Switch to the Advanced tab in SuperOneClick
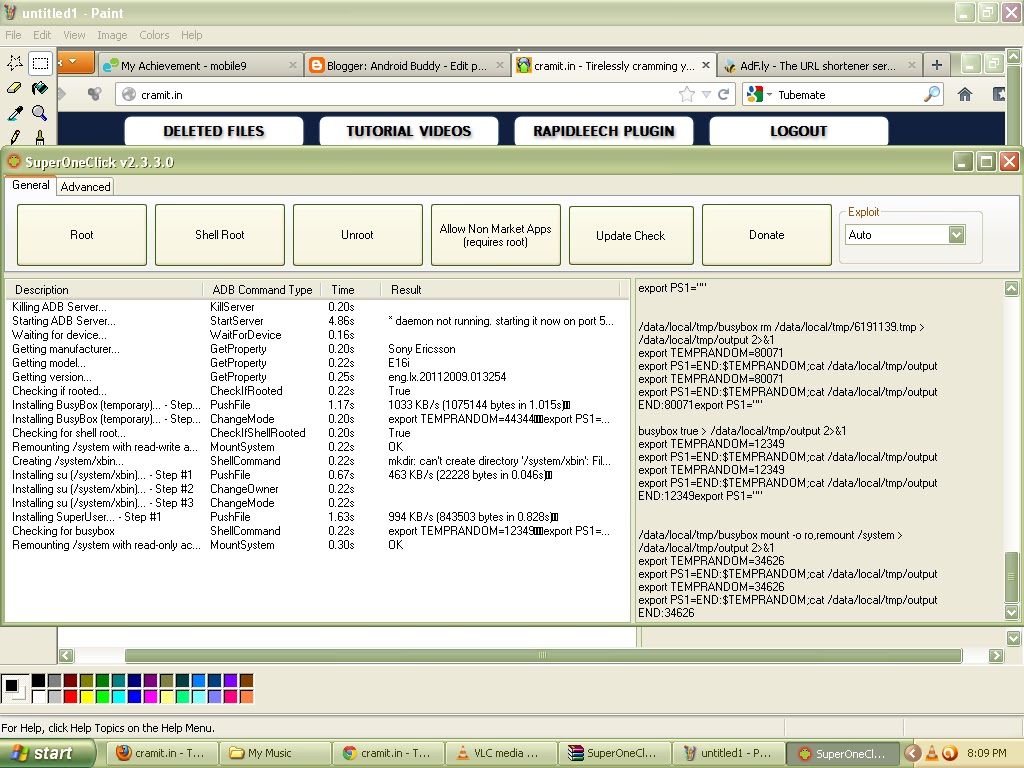 point(86,187)
